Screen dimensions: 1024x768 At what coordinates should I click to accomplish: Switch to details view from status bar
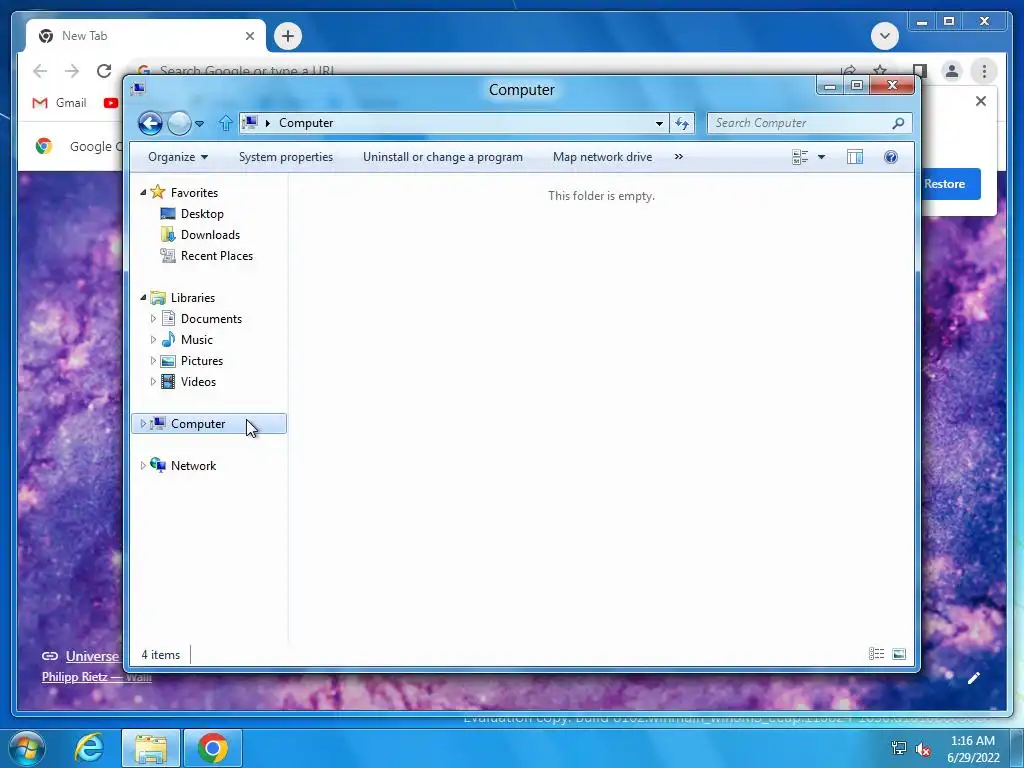(x=876, y=654)
